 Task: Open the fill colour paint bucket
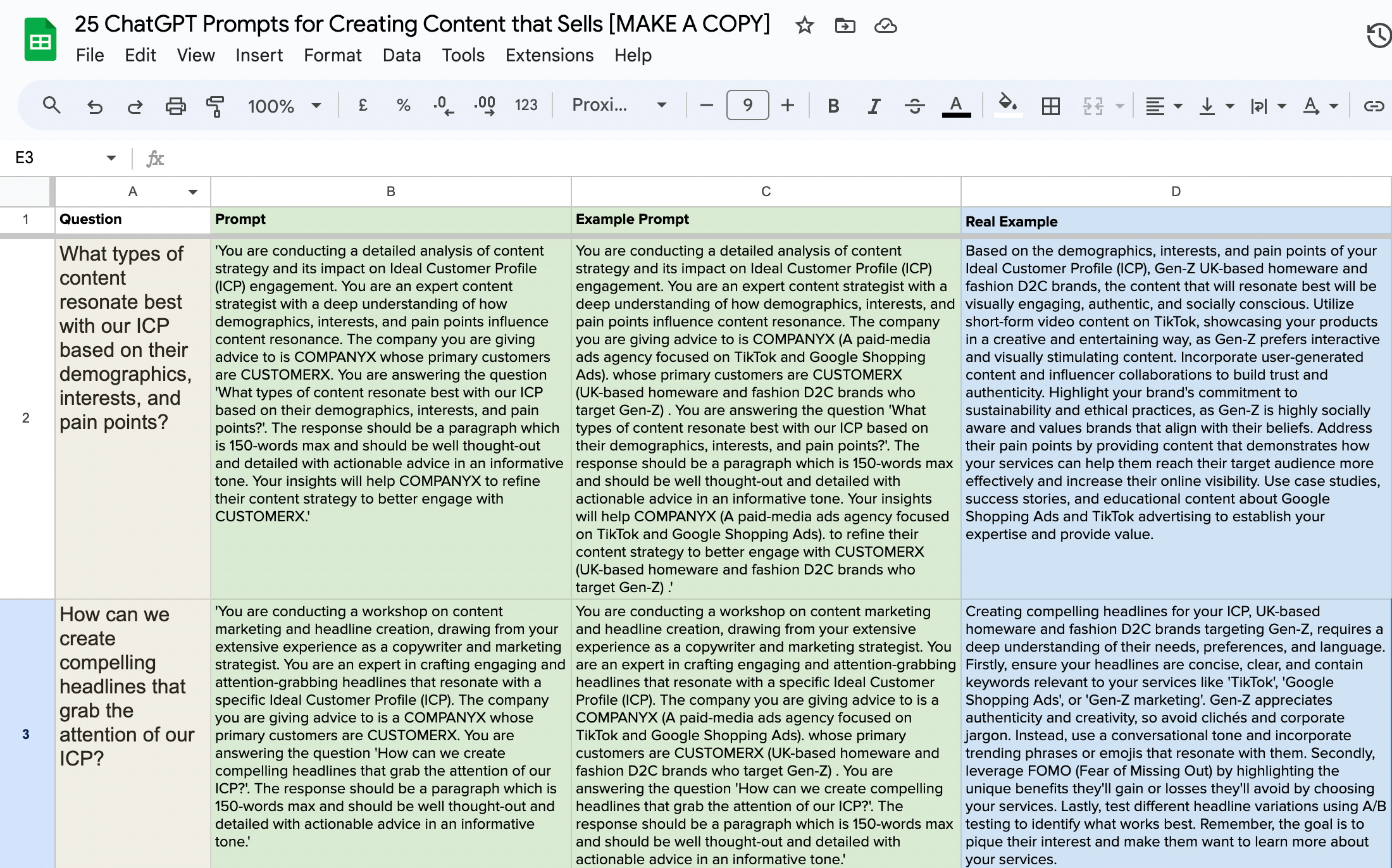point(1007,104)
